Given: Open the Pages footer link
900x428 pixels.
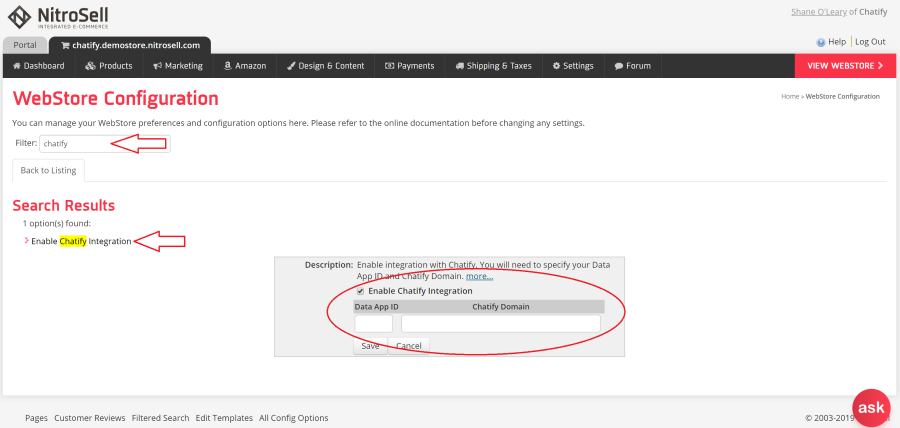Looking at the screenshot, I should 36,418.
